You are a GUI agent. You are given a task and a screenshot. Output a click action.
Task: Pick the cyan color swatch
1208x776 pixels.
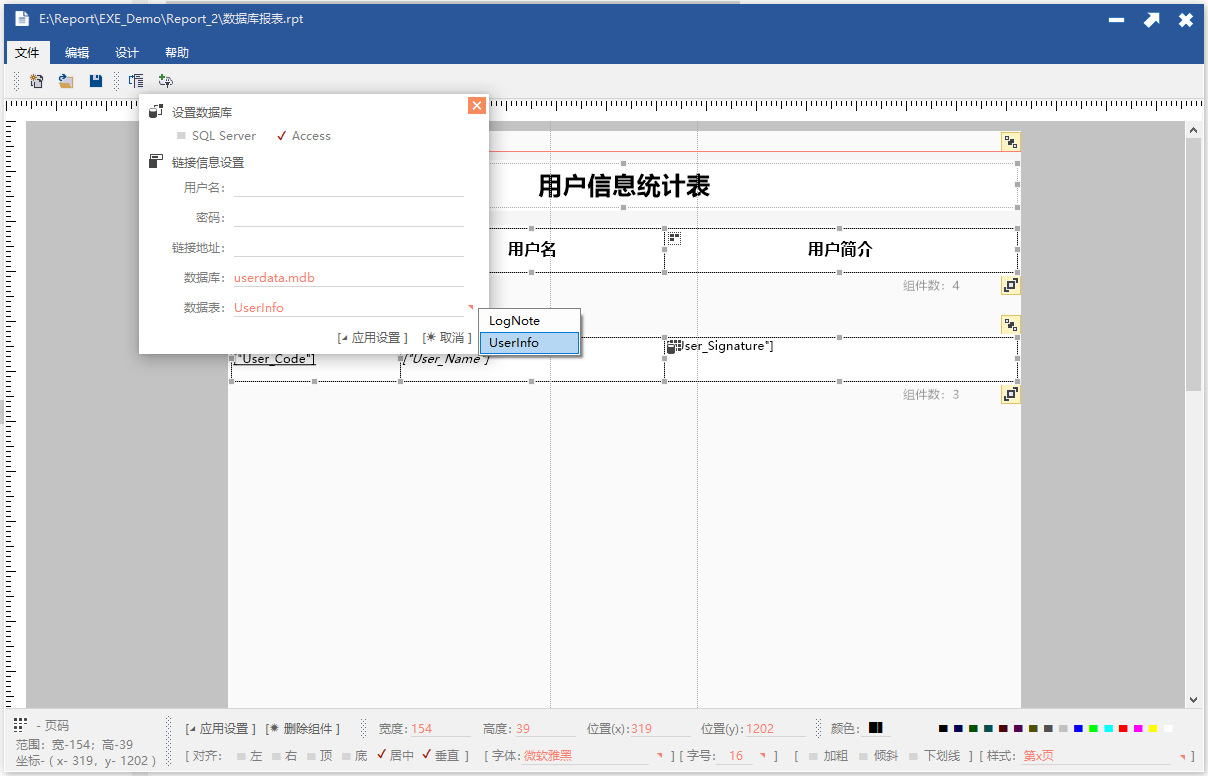point(1108,729)
